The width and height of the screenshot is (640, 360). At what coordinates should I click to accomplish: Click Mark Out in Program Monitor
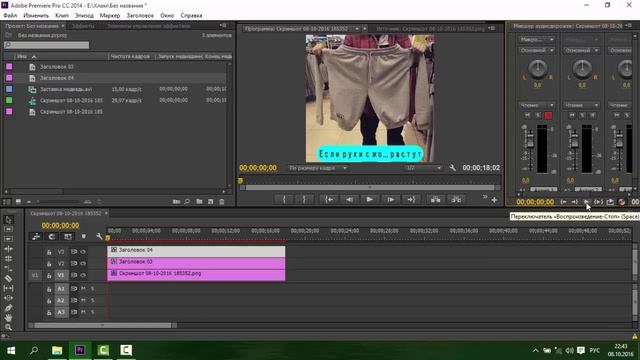coord(304,200)
